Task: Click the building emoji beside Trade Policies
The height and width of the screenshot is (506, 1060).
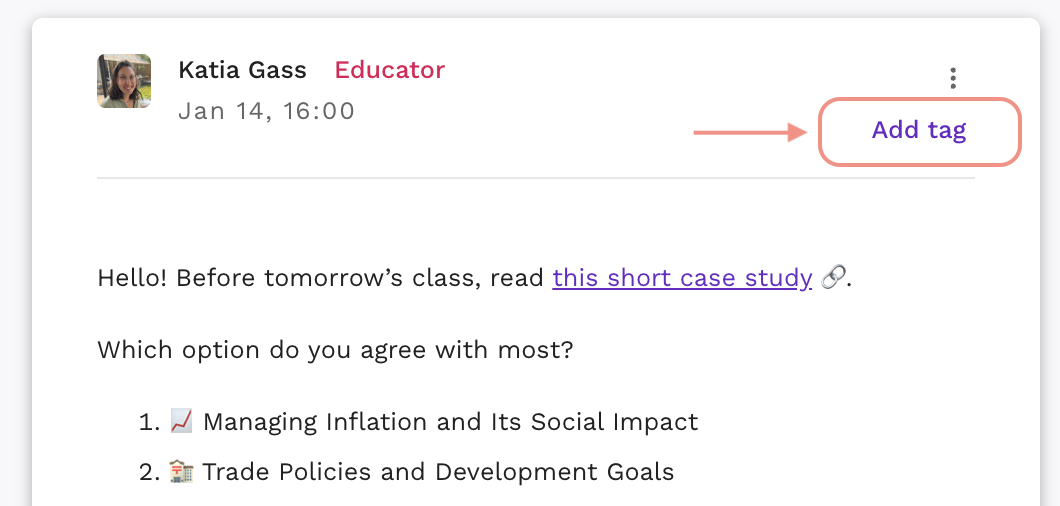Action: click(181, 471)
